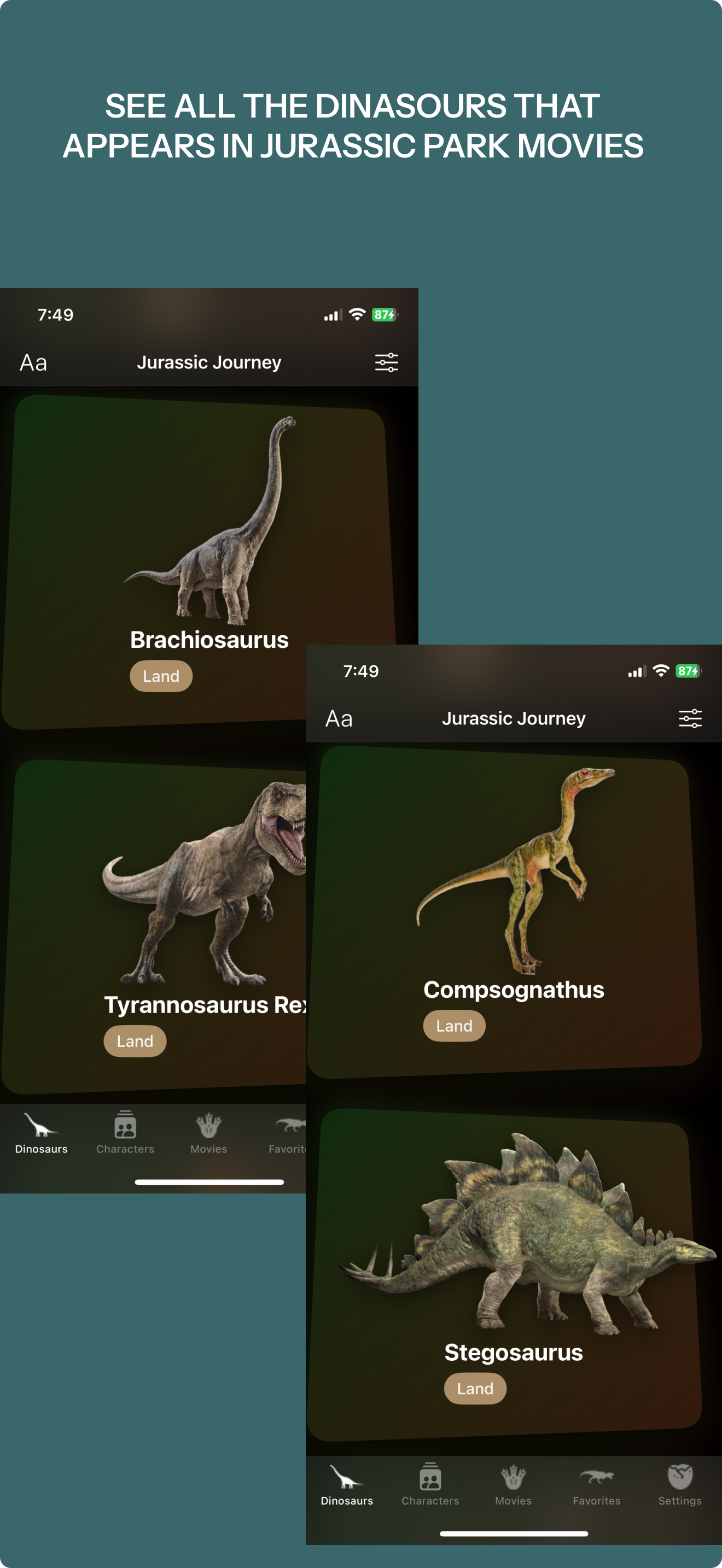Image resolution: width=722 pixels, height=1568 pixels.
Task: Open Settings tab label in front screenshot
Action: coord(680,1500)
